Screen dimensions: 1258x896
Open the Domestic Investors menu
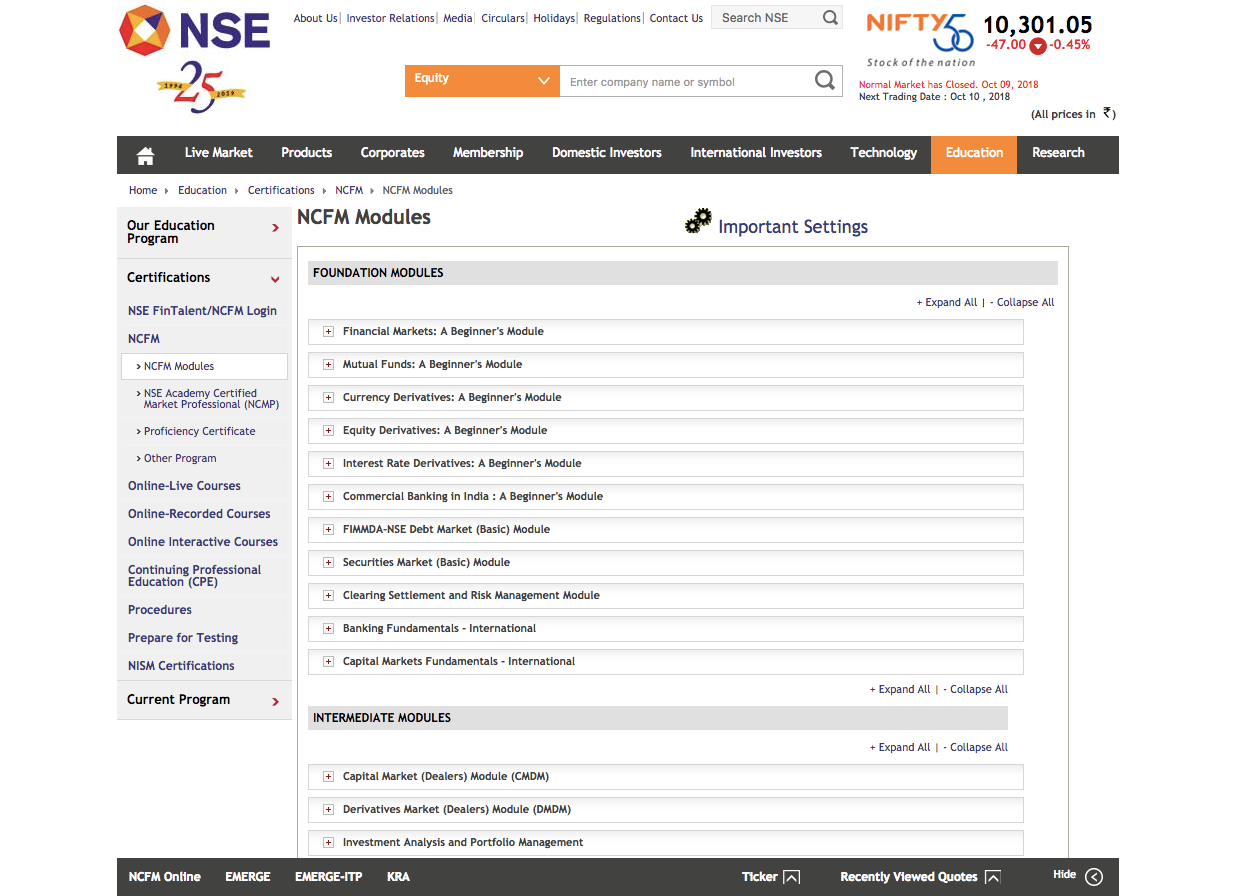[607, 153]
